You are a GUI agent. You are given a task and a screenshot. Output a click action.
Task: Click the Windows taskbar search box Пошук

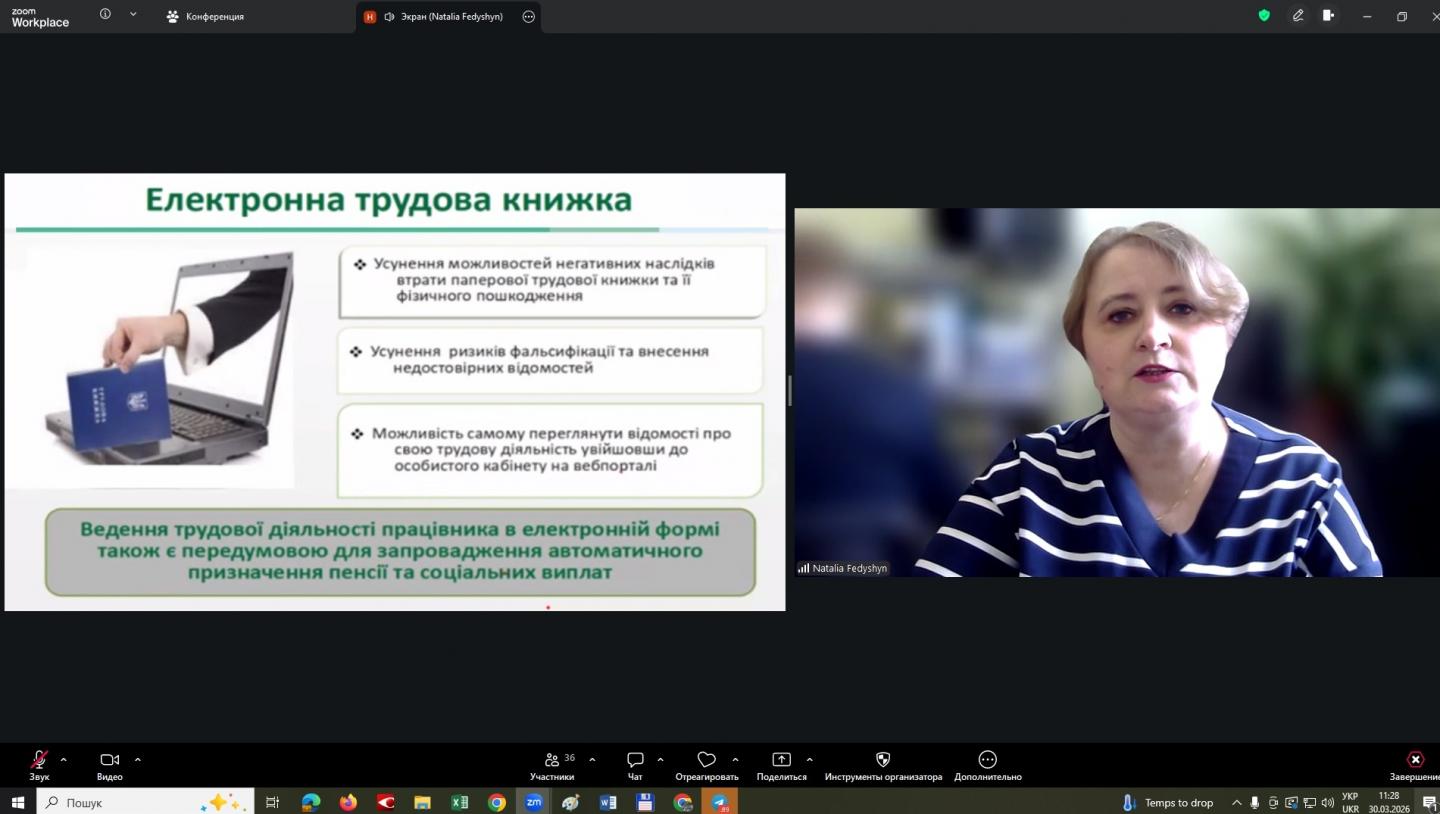[145, 802]
